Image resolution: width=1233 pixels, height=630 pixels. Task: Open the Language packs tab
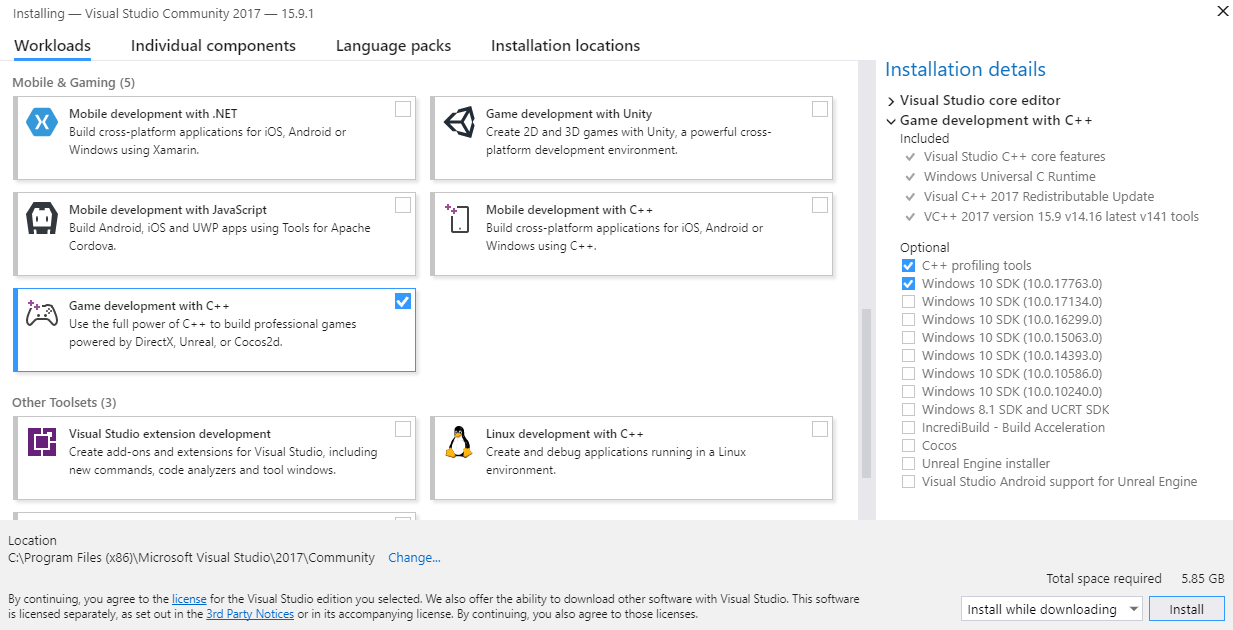pyautogui.click(x=393, y=46)
